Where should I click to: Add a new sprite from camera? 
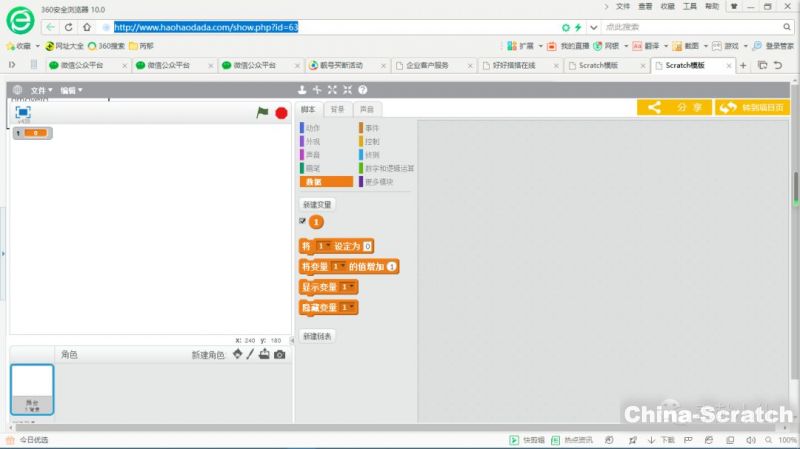[x=280, y=355]
